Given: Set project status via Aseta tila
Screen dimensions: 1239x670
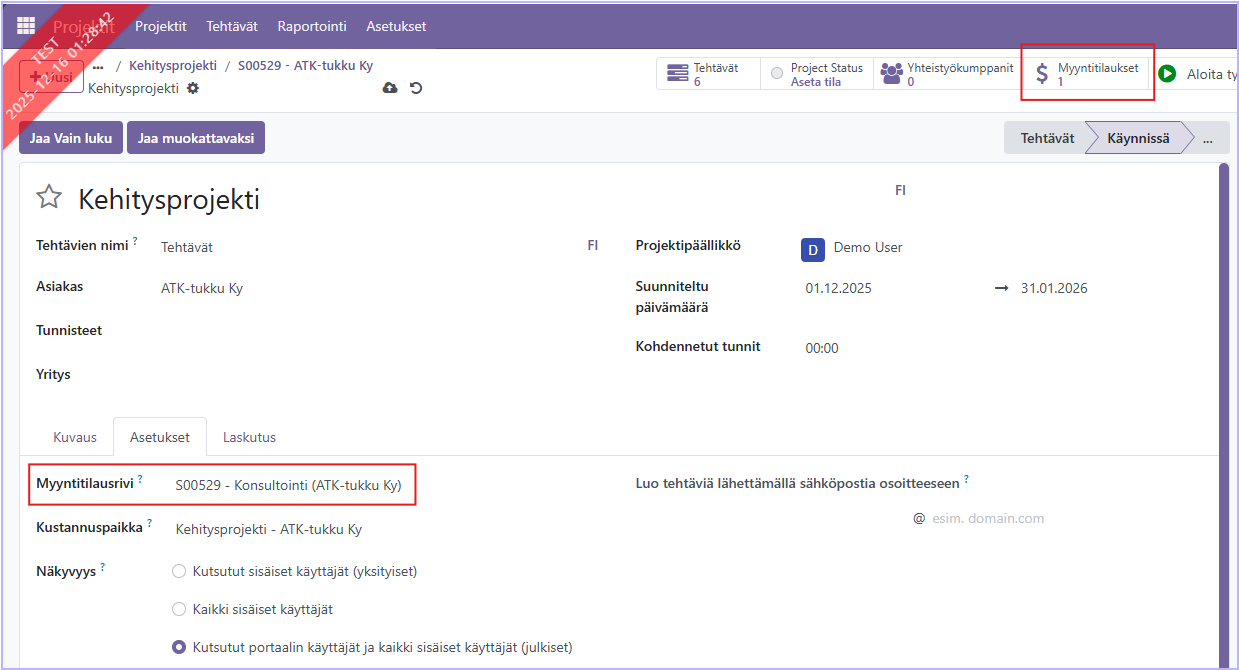Looking at the screenshot, I should 815,82.
